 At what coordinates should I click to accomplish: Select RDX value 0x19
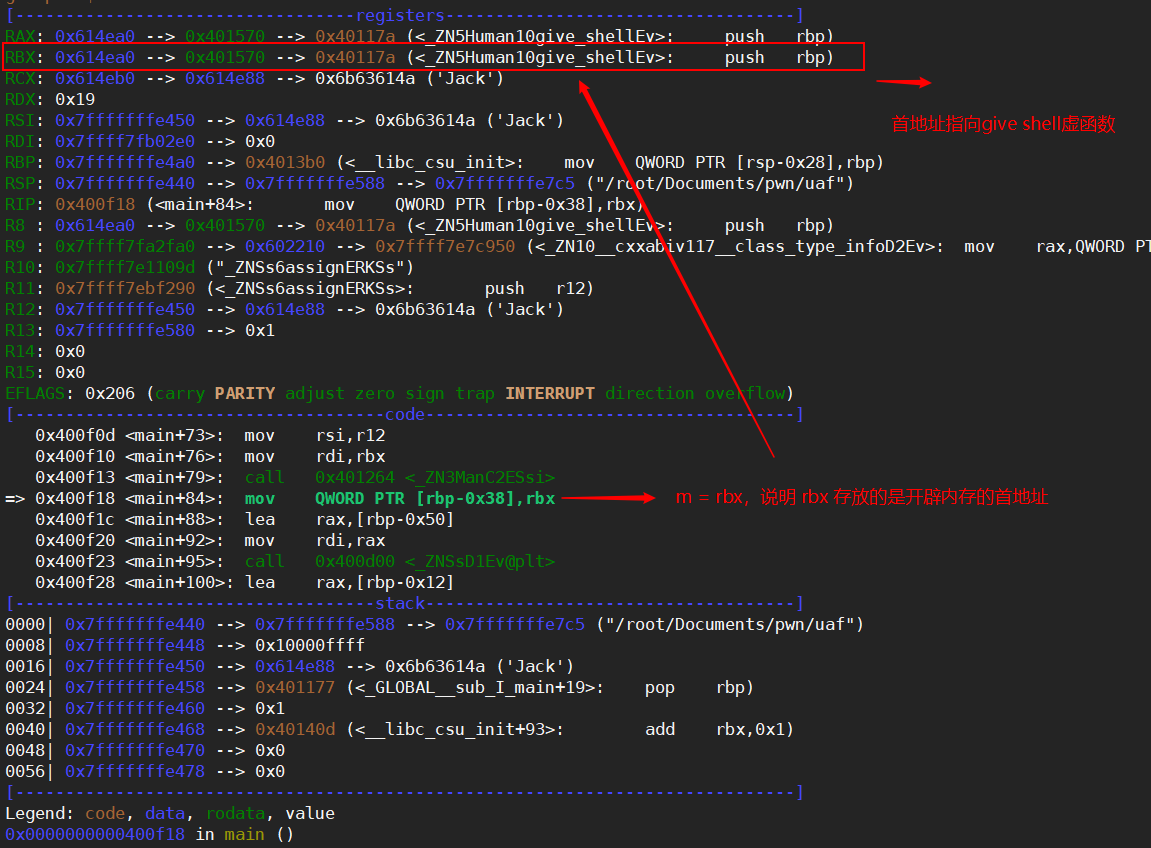pos(75,99)
